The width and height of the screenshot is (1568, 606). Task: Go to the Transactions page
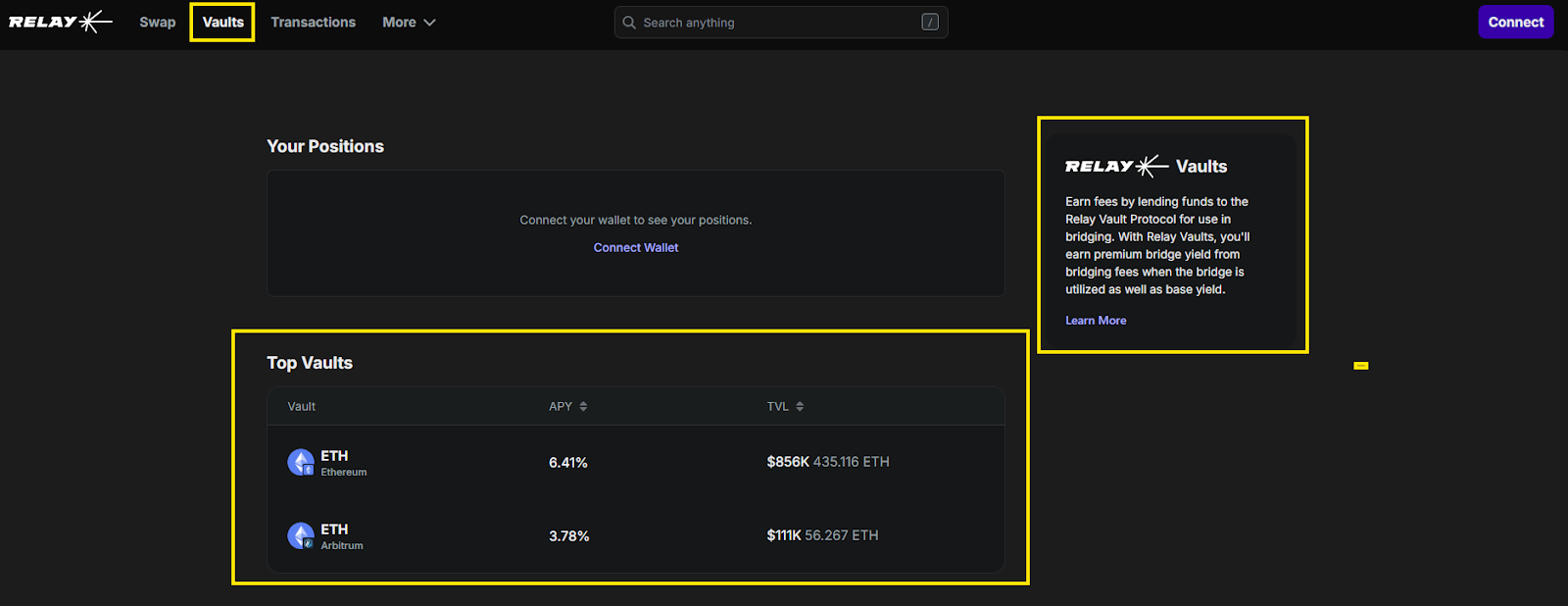tap(314, 22)
